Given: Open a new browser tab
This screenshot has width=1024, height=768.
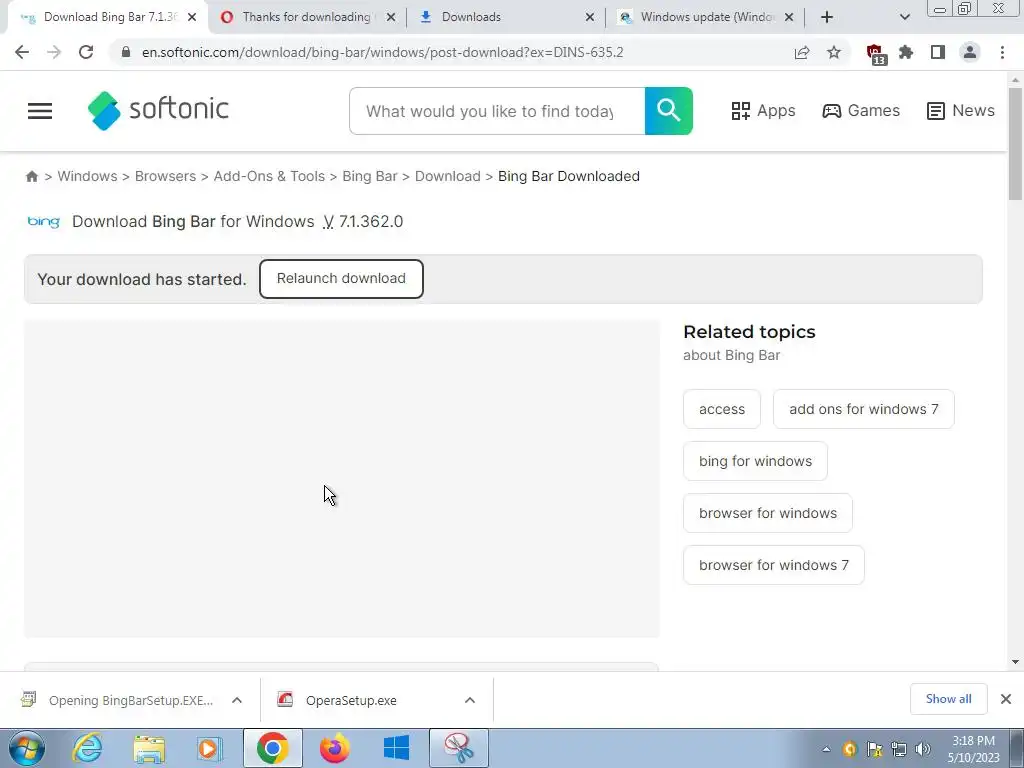Looking at the screenshot, I should pyautogui.click(x=827, y=17).
